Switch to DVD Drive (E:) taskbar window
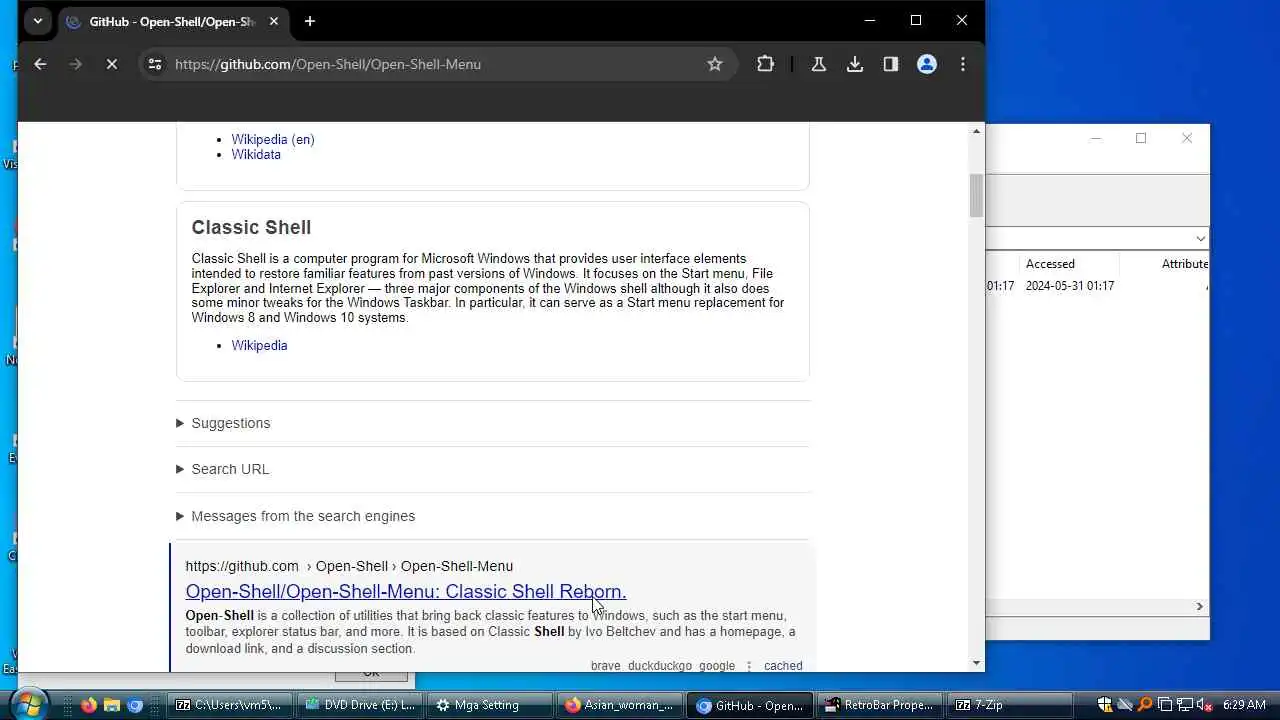This screenshot has width=1280, height=720. 361,705
